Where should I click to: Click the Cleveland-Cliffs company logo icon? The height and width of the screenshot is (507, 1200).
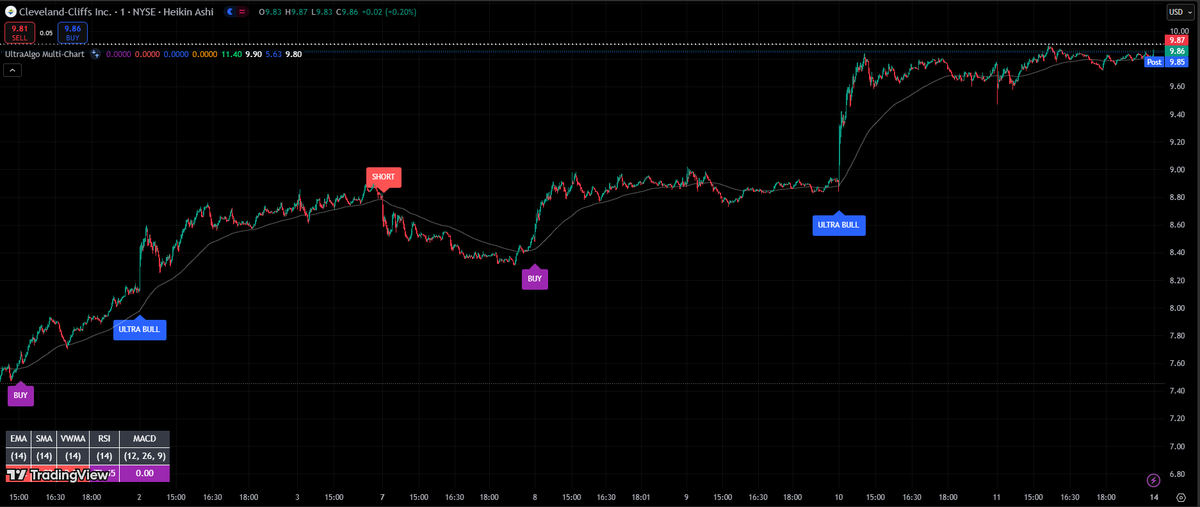[11, 12]
